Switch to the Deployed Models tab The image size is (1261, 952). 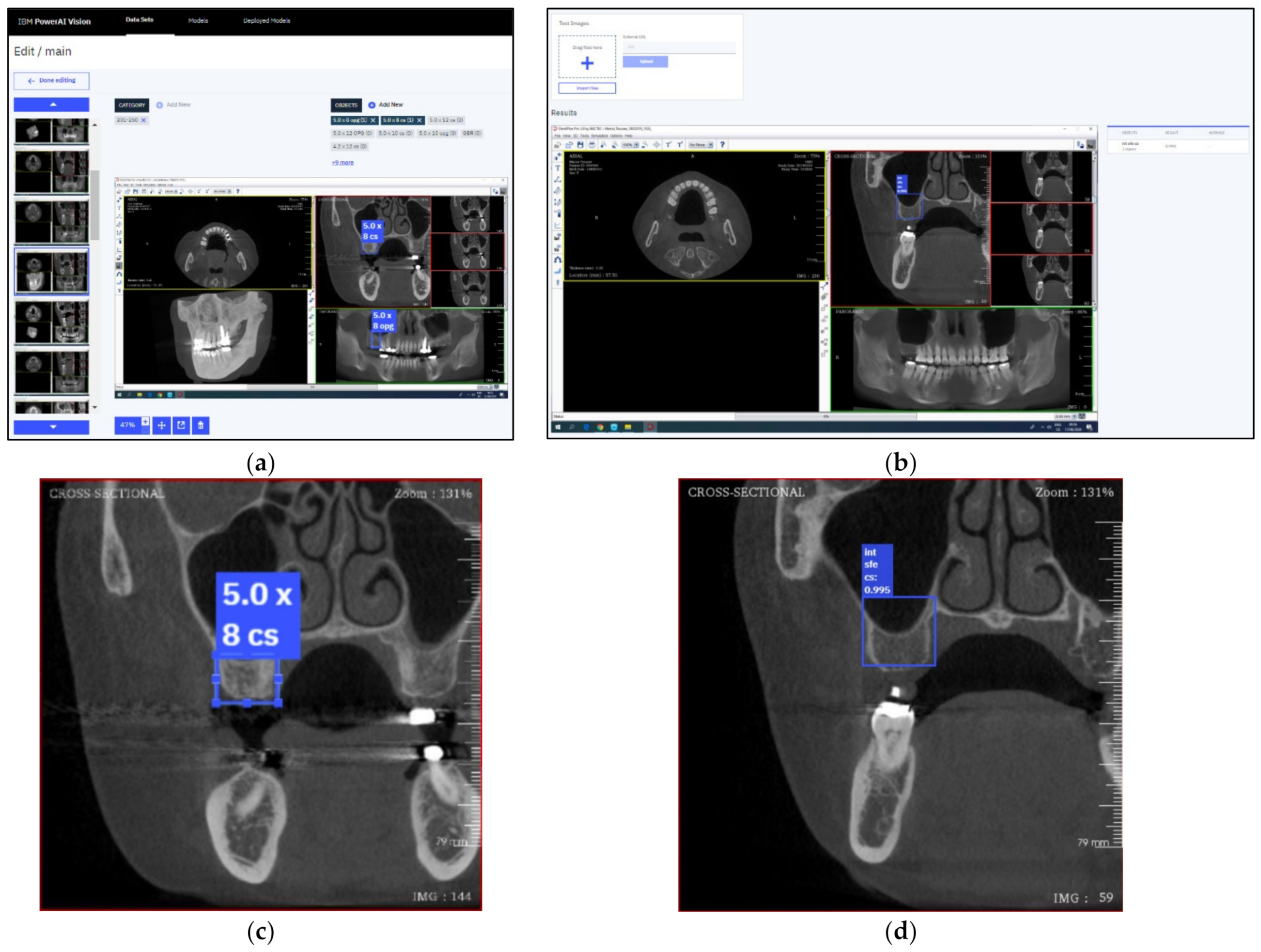266,21
